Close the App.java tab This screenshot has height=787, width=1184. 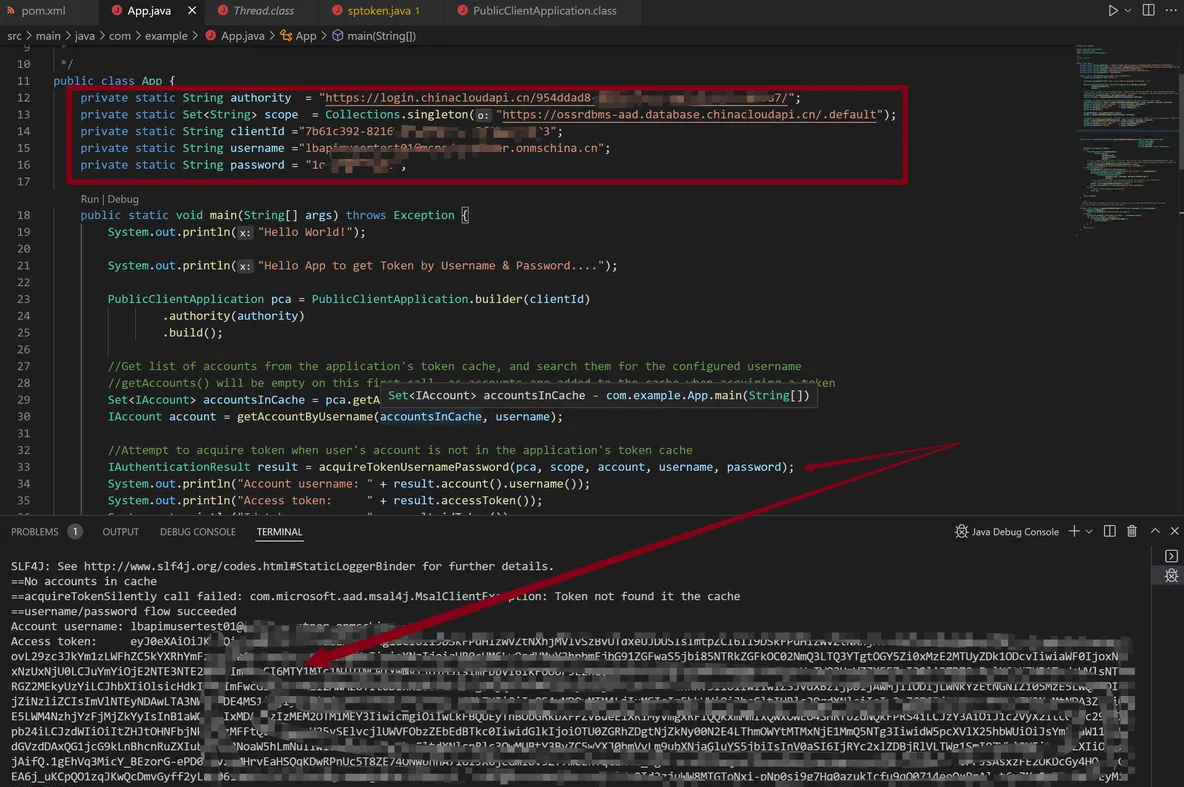point(192,11)
